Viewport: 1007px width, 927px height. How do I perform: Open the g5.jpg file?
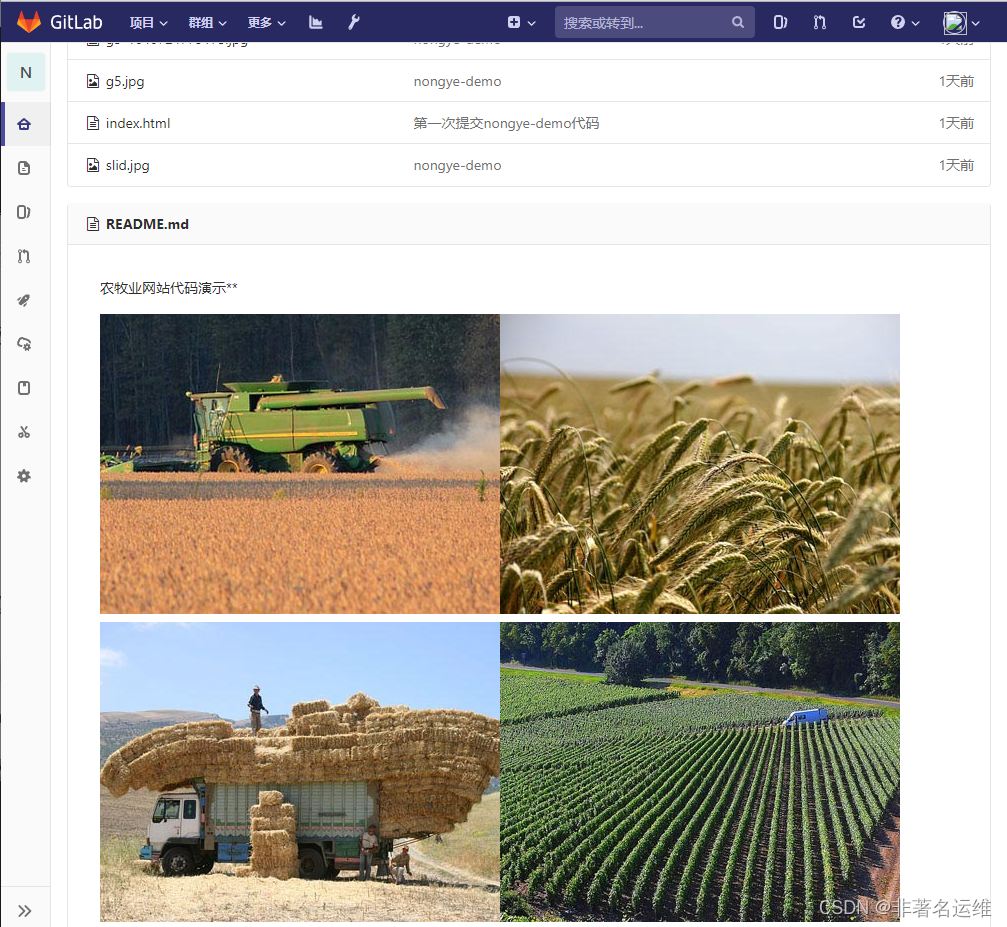click(x=125, y=82)
